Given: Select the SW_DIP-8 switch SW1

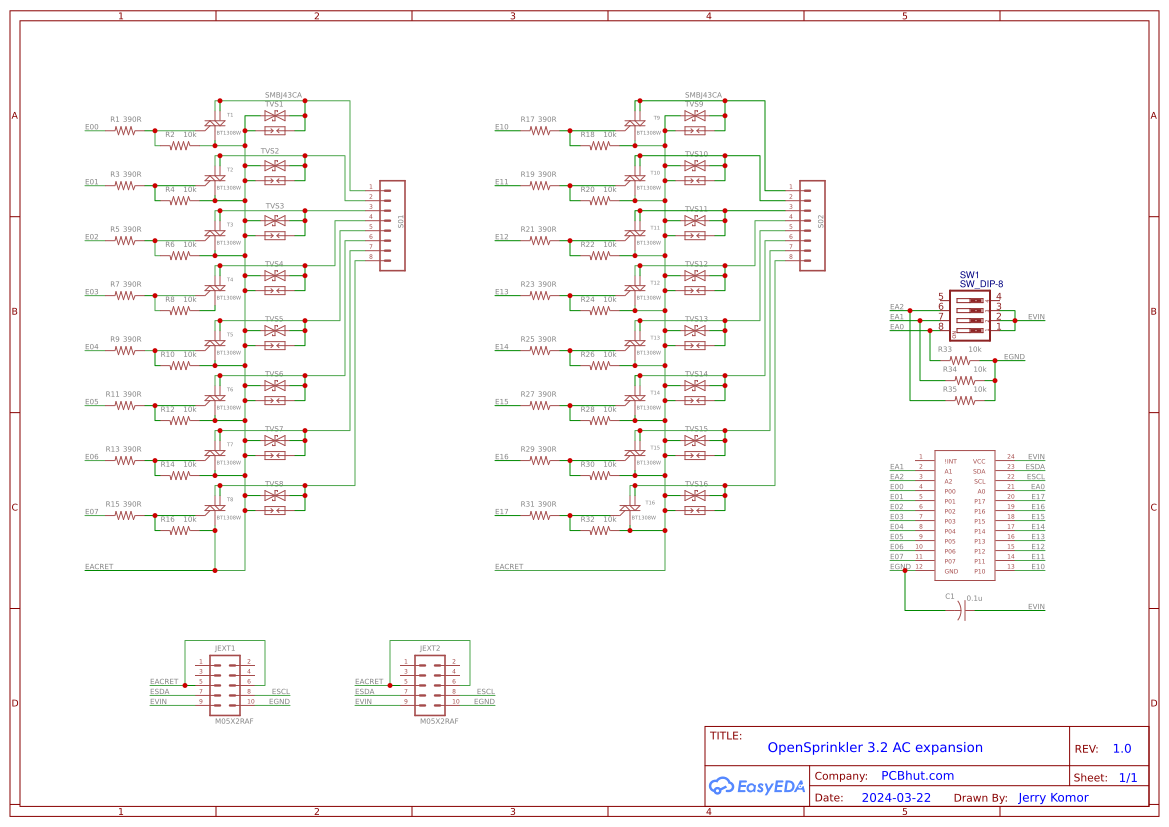Looking at the screenshot, I should click(x=968, y=315).
